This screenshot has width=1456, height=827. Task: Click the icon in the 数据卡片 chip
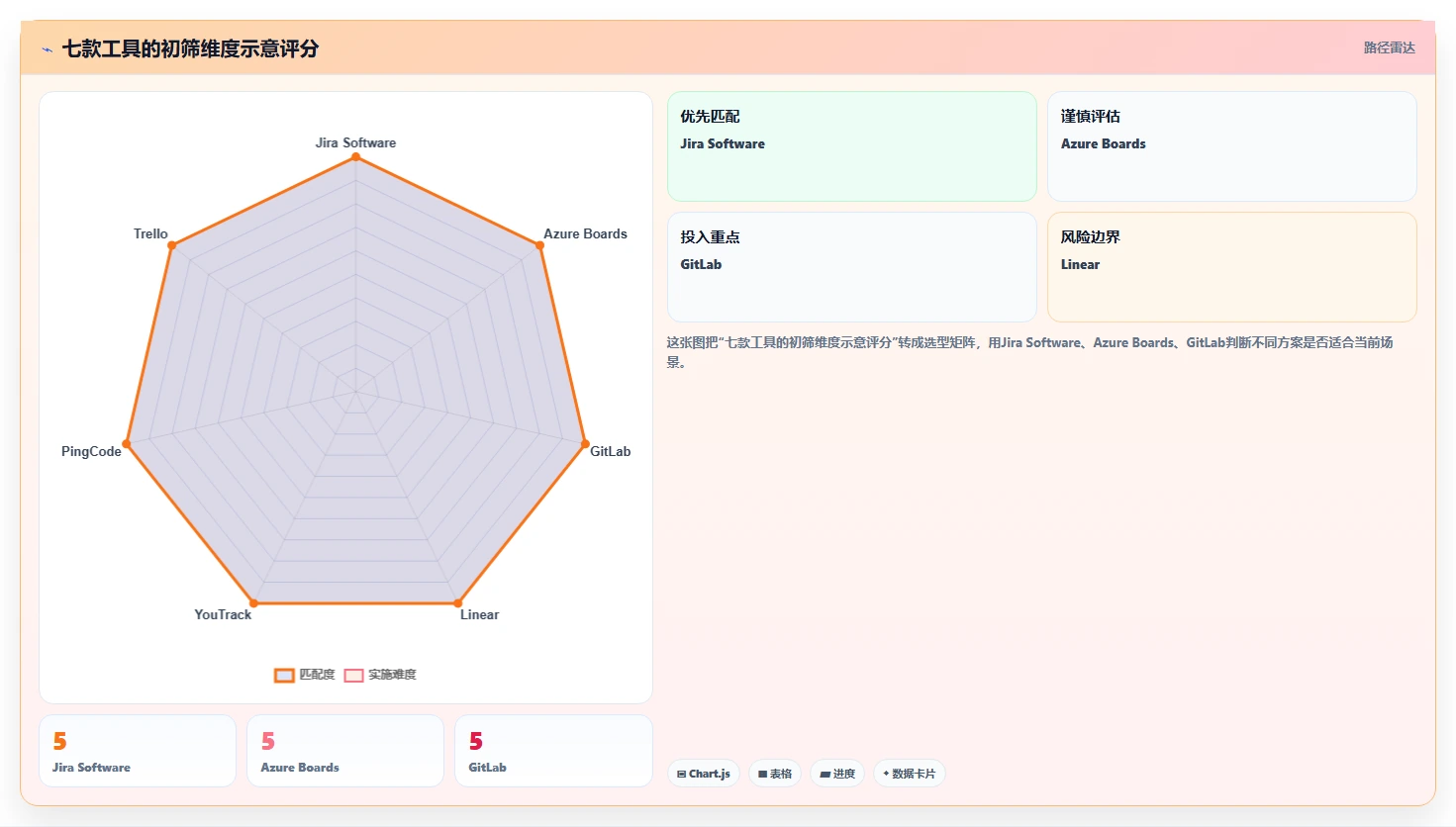[x=886, y=774]
